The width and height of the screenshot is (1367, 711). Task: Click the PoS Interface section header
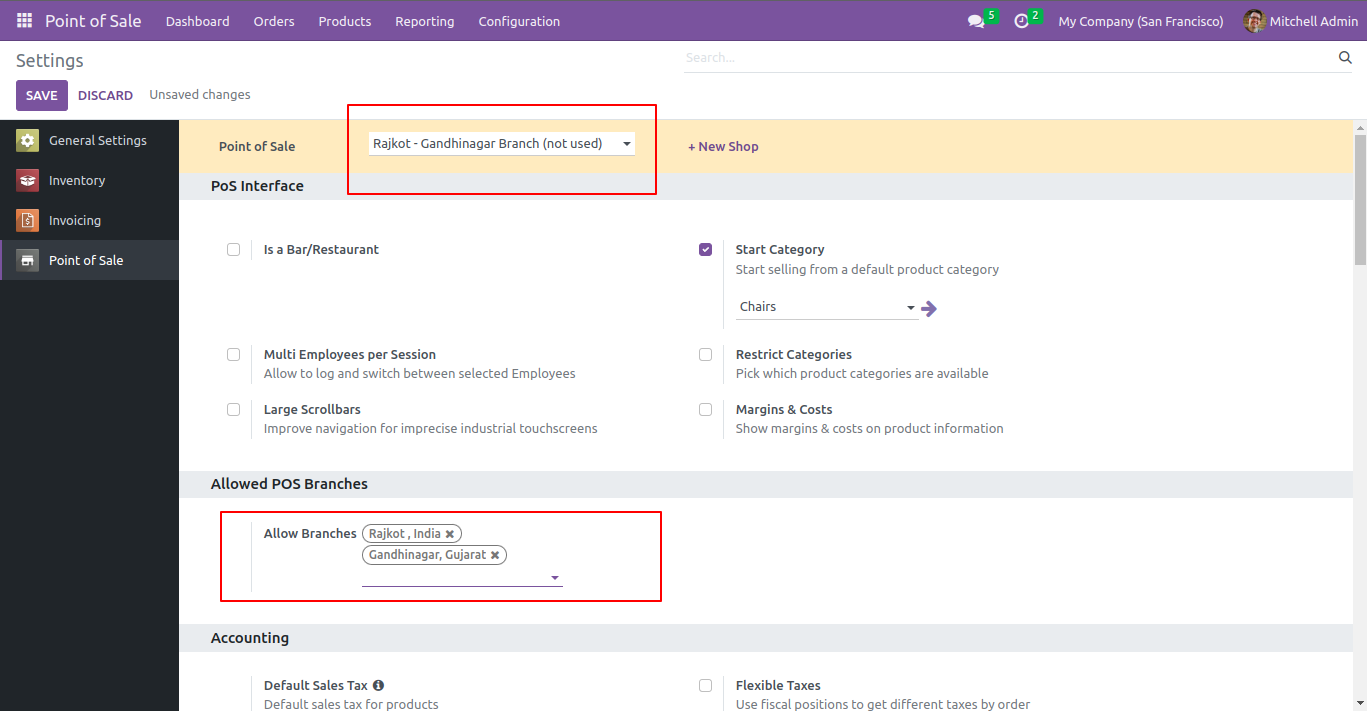coord(257,186)
